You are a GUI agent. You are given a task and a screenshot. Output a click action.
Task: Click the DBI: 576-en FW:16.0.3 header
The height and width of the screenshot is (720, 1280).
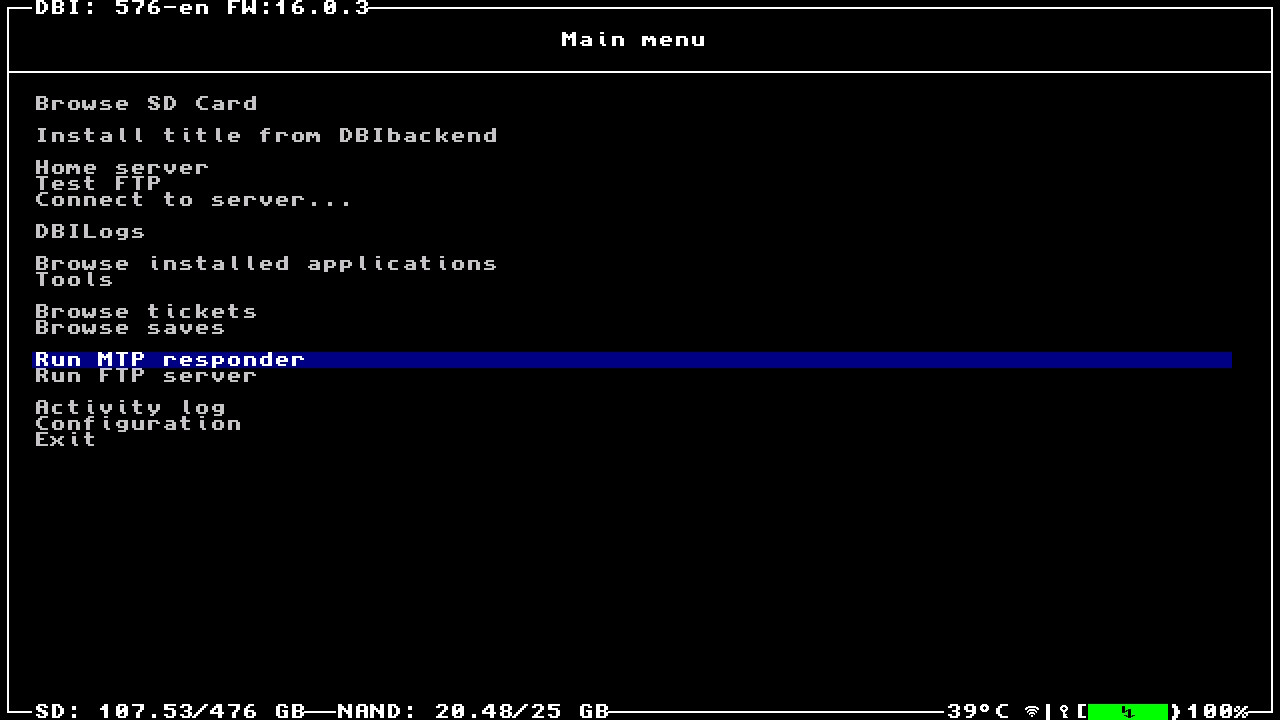point(202,8)
